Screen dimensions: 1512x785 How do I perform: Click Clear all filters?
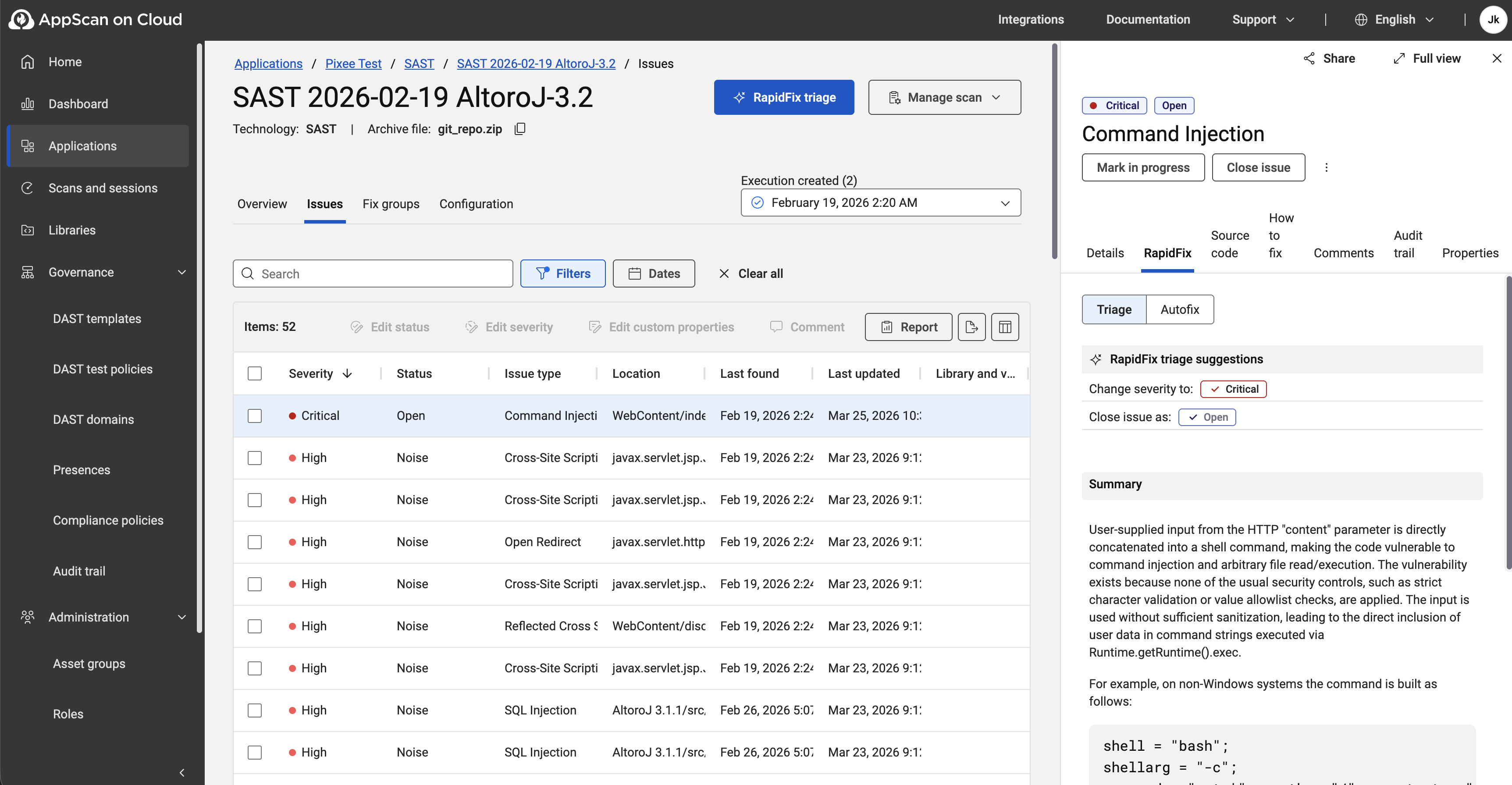pyautogui.click(x=751, y=274)
